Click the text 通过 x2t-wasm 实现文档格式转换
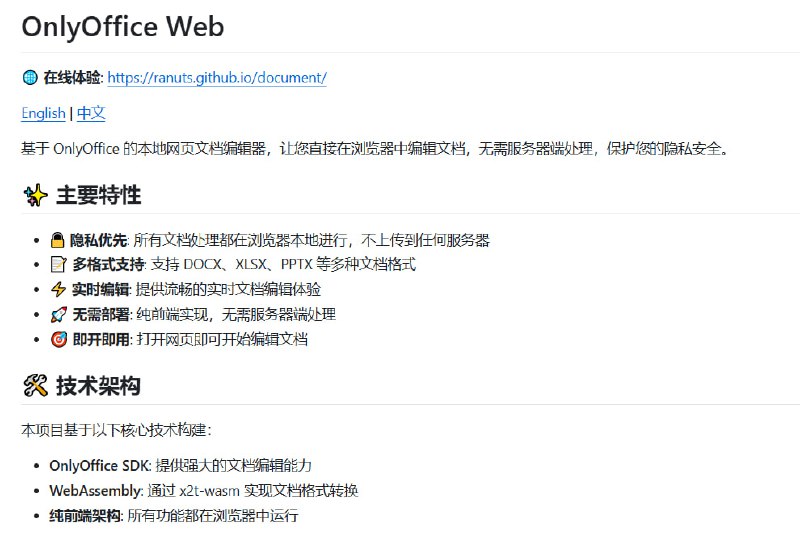 (x=253, y=490)
